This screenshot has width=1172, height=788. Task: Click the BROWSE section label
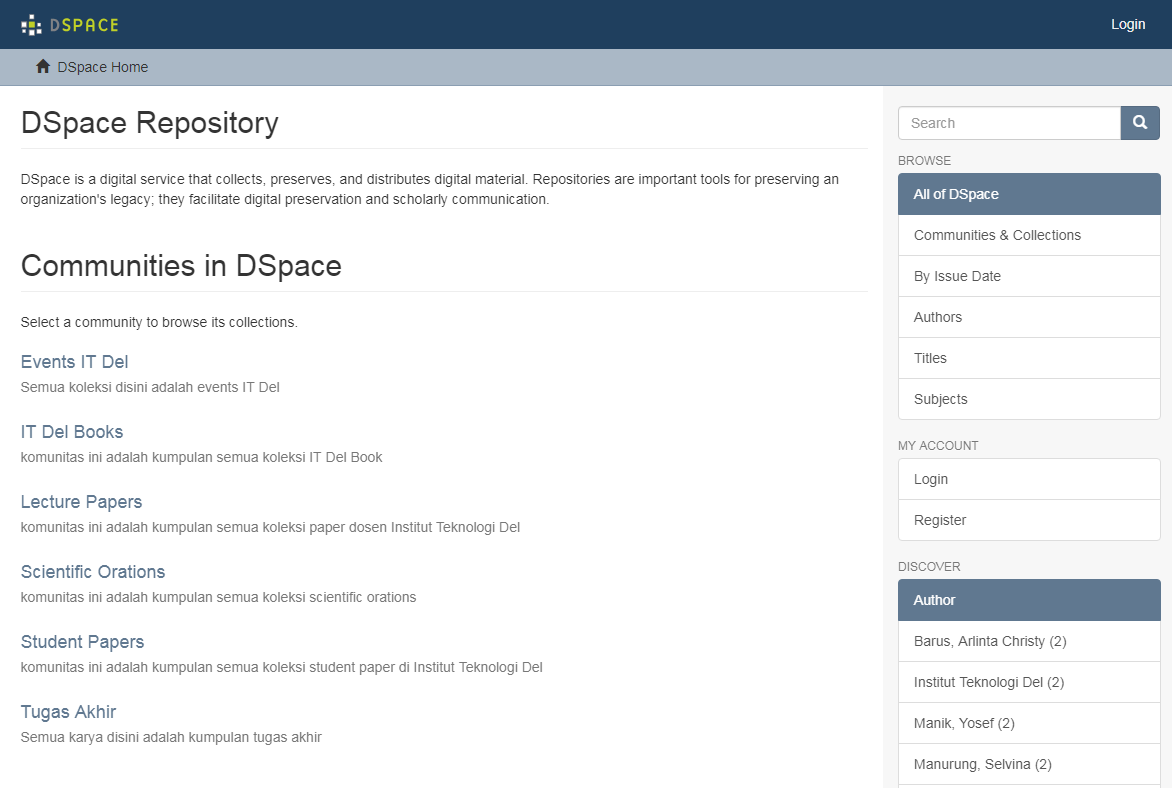tap(924, 161)
